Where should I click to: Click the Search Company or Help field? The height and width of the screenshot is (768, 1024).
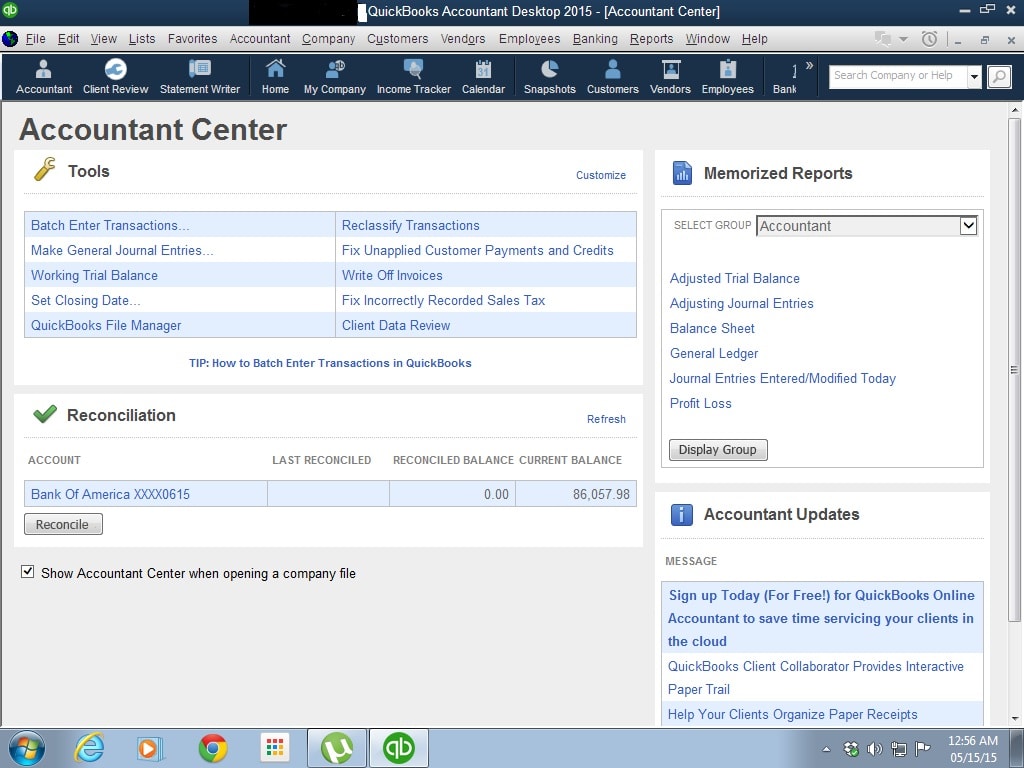pos(898,76)
